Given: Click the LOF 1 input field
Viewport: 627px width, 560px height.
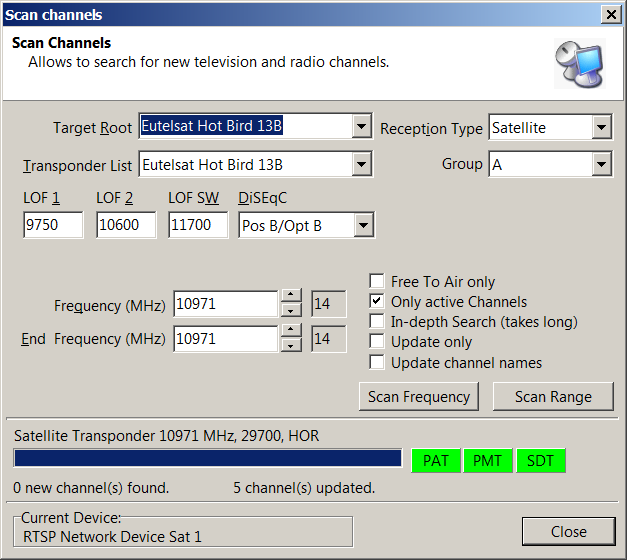Looking at the screenshot, I should tap(53, 225).
